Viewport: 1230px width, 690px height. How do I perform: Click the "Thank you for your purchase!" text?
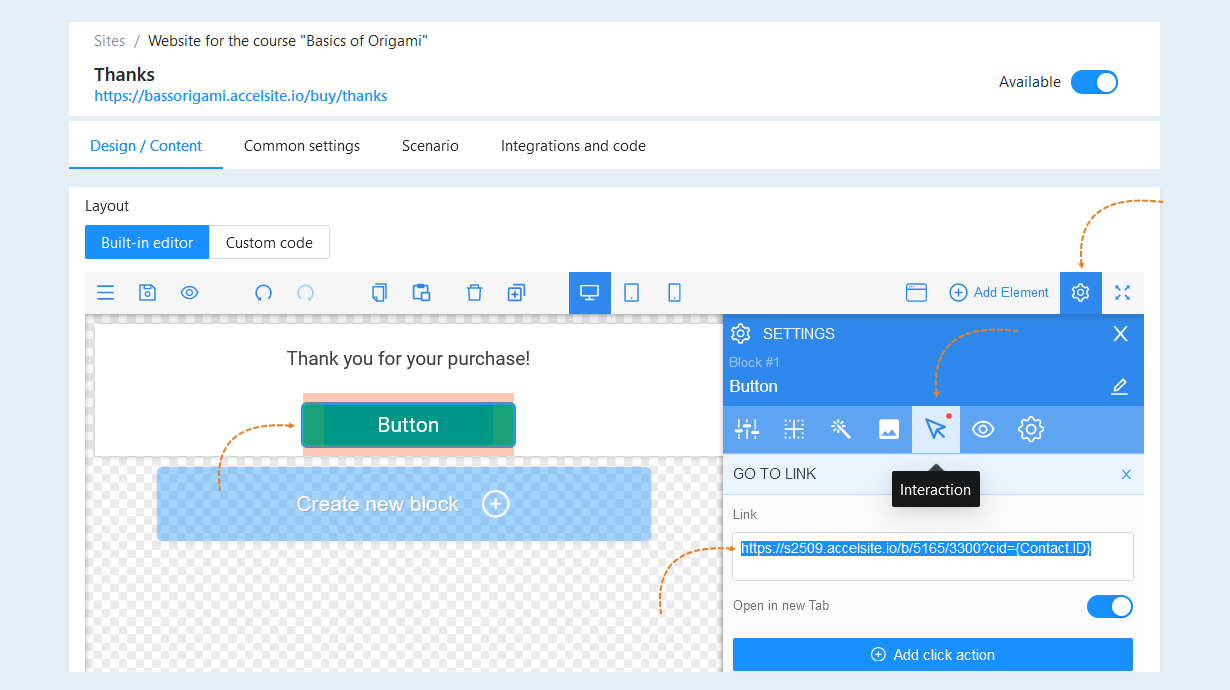coord(408,358)
